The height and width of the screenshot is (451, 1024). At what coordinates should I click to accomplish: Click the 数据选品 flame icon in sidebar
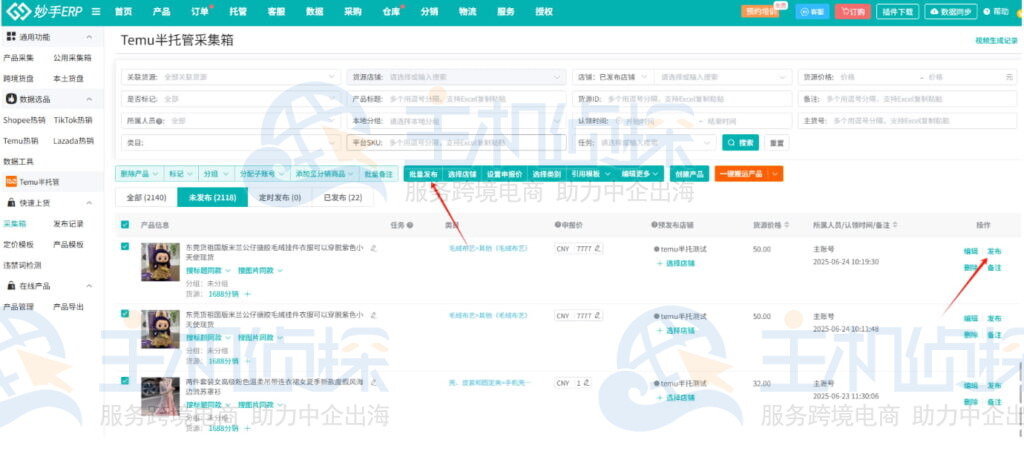(x=10, y=99)
